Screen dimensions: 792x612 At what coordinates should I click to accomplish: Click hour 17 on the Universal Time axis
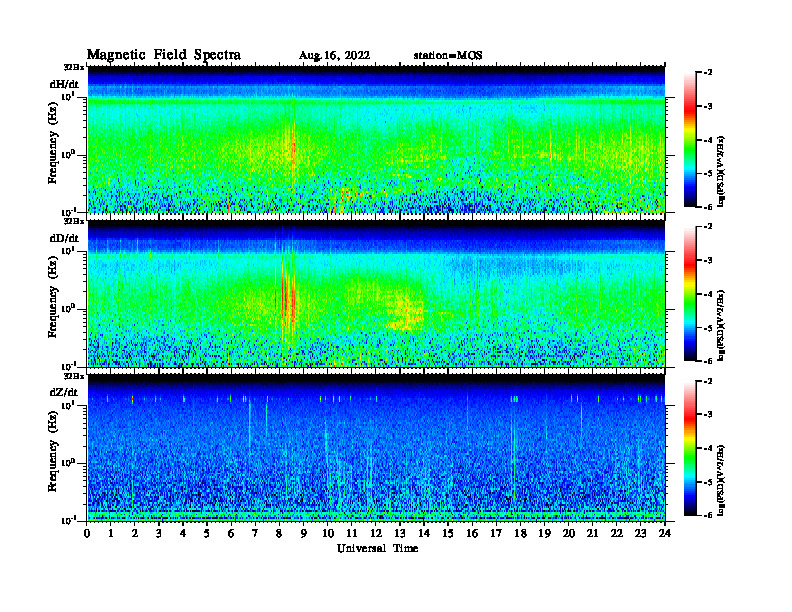pyautogui.click(x=496, y=534)
